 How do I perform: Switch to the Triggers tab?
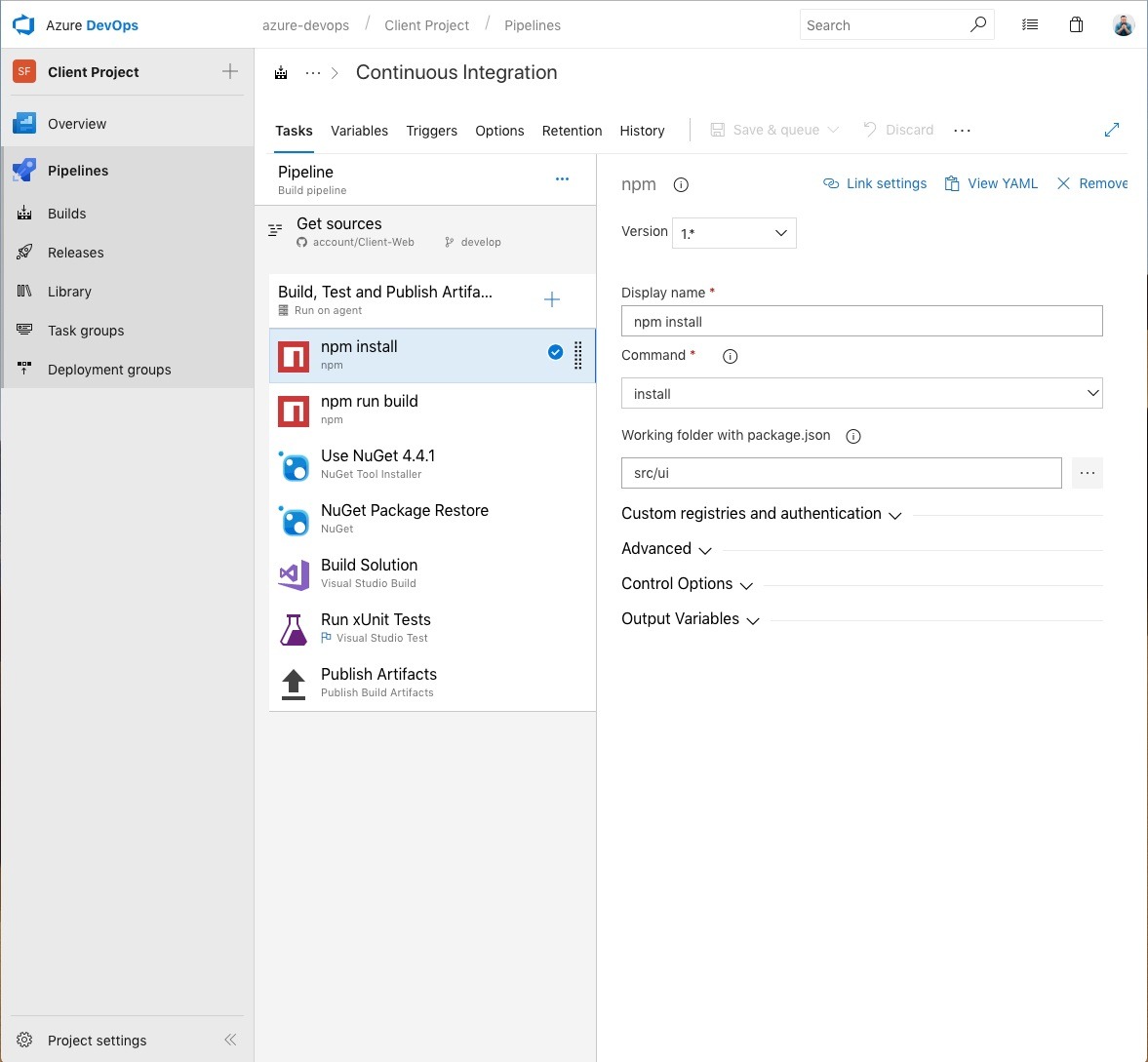click(x=432, y=131)
